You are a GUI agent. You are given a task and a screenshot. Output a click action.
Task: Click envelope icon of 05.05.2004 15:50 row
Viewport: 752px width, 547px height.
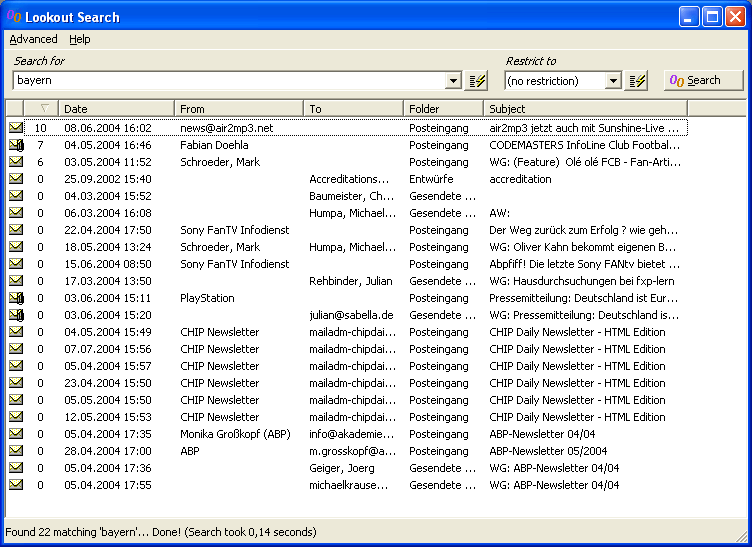pos(16,400)
